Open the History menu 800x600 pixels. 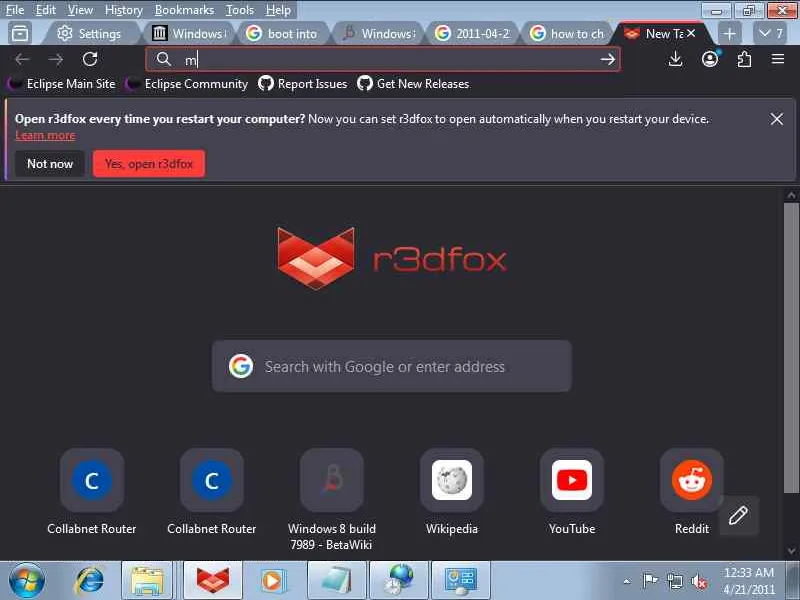[x=123, y=10]
